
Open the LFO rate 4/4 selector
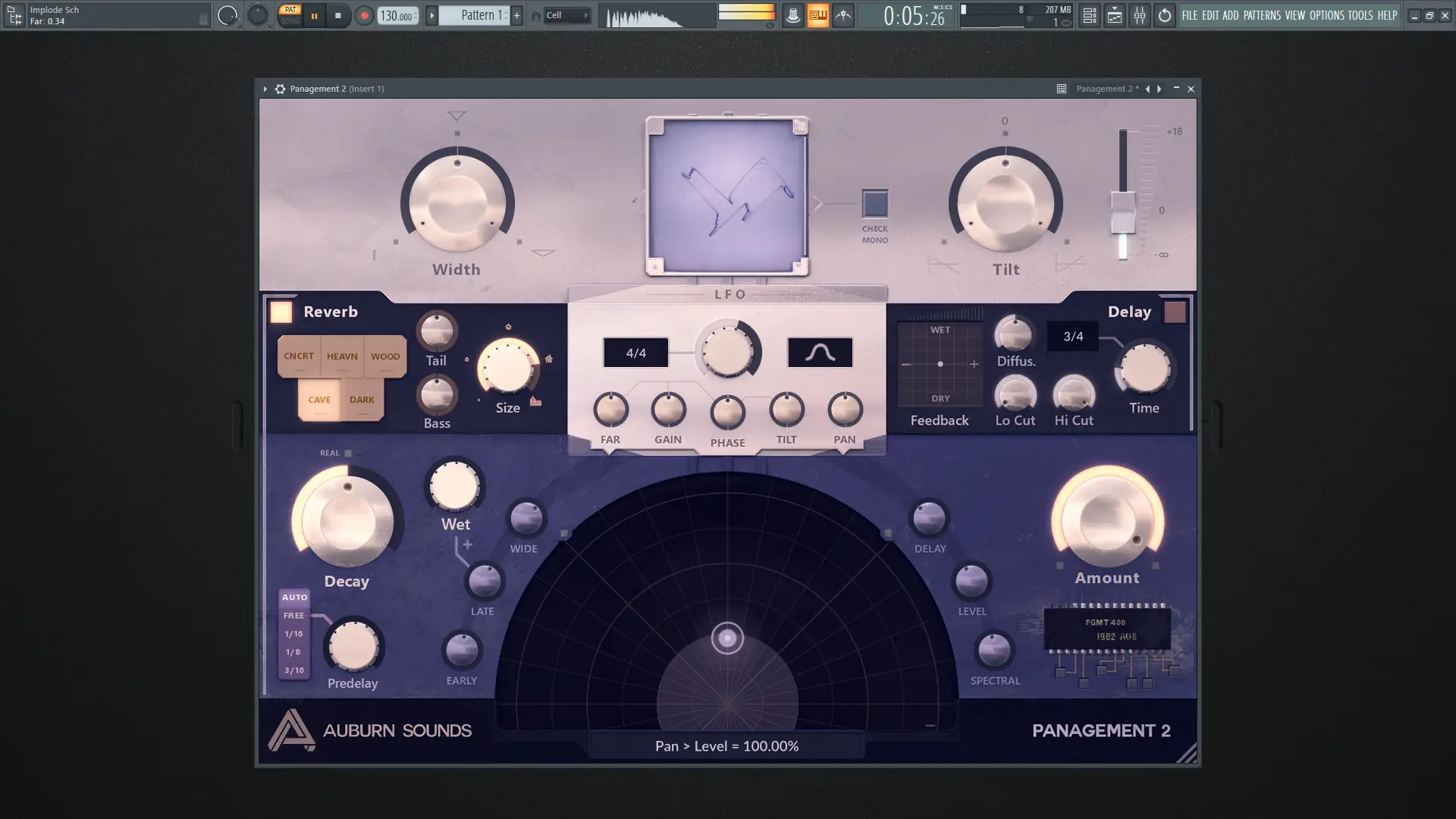point(635,353)
